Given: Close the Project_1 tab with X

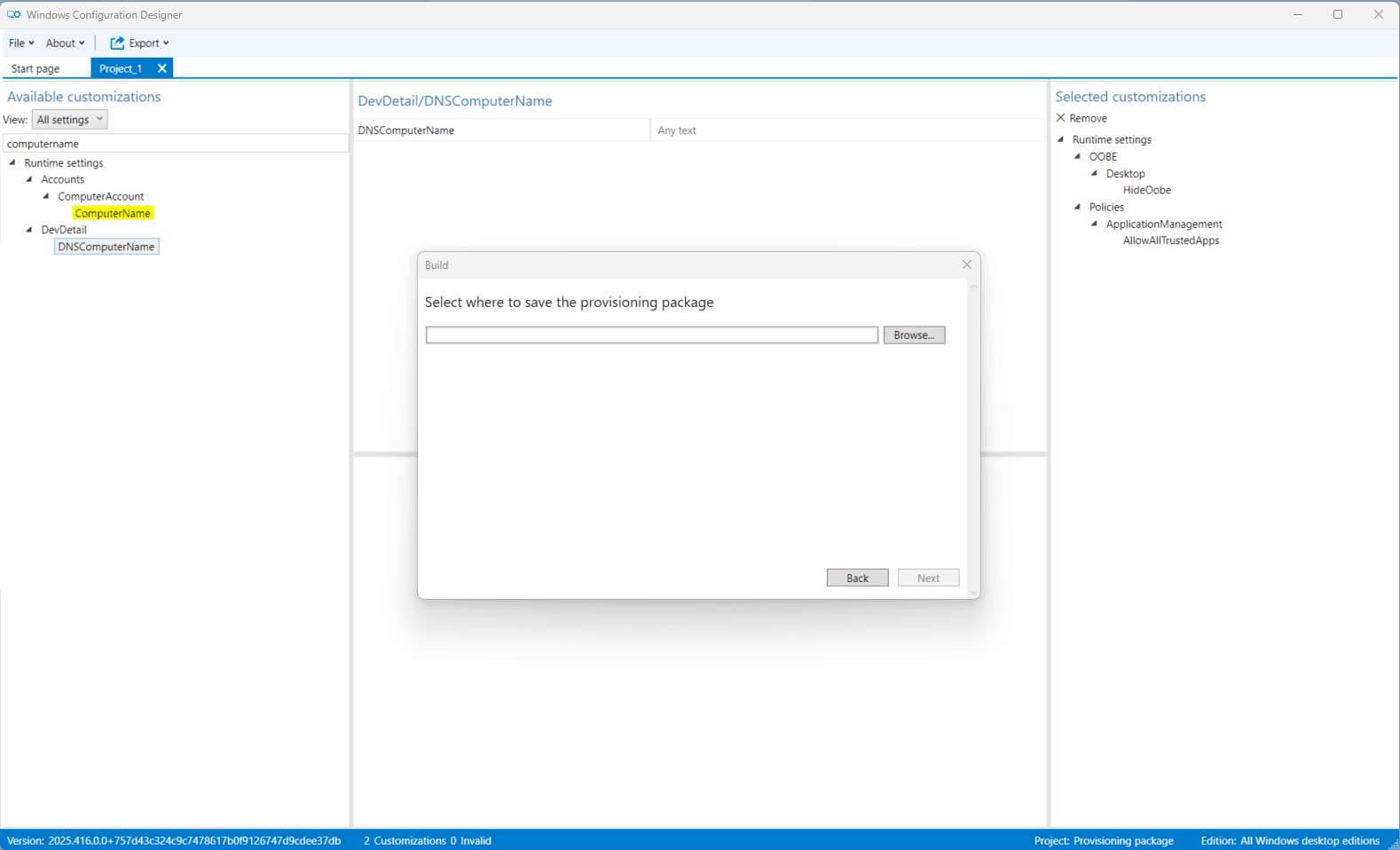Looking at the screenshot, I should [x=161, y=68].
